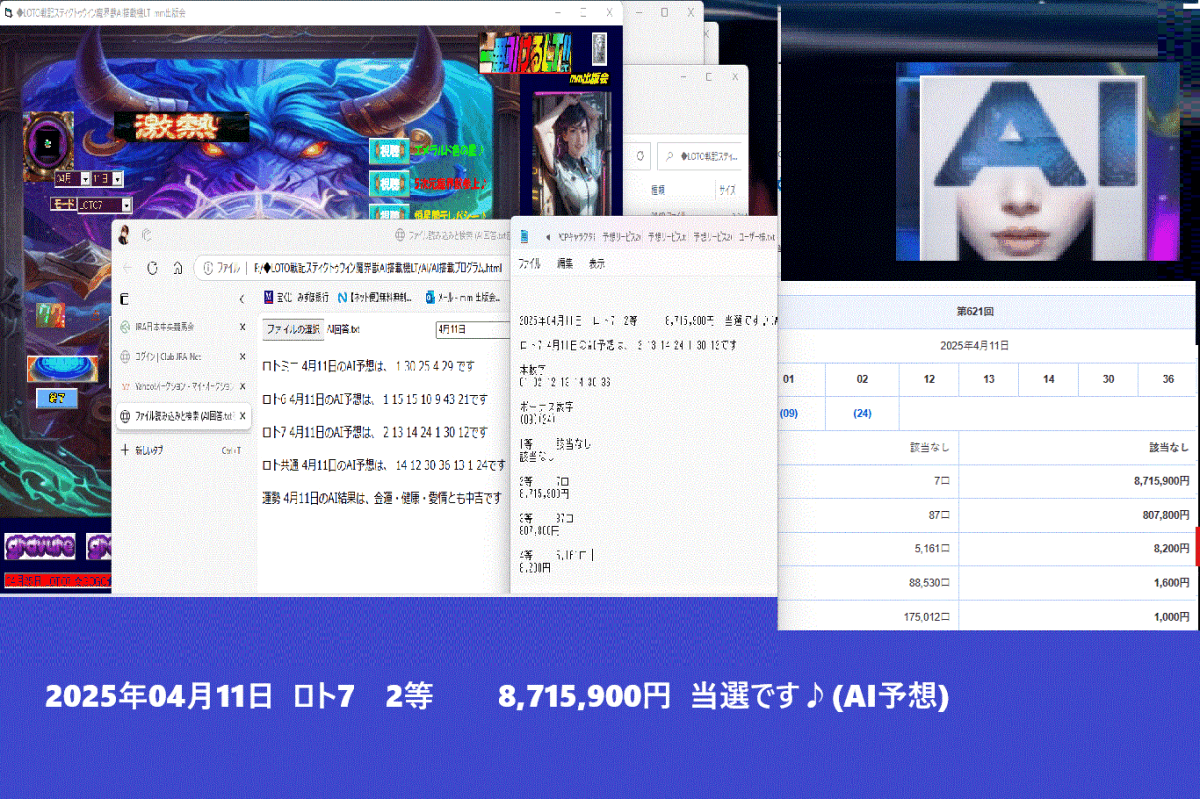
Task: Click bonus number (24) in results table
Action: pyautogui.click(x=862, y=413)
